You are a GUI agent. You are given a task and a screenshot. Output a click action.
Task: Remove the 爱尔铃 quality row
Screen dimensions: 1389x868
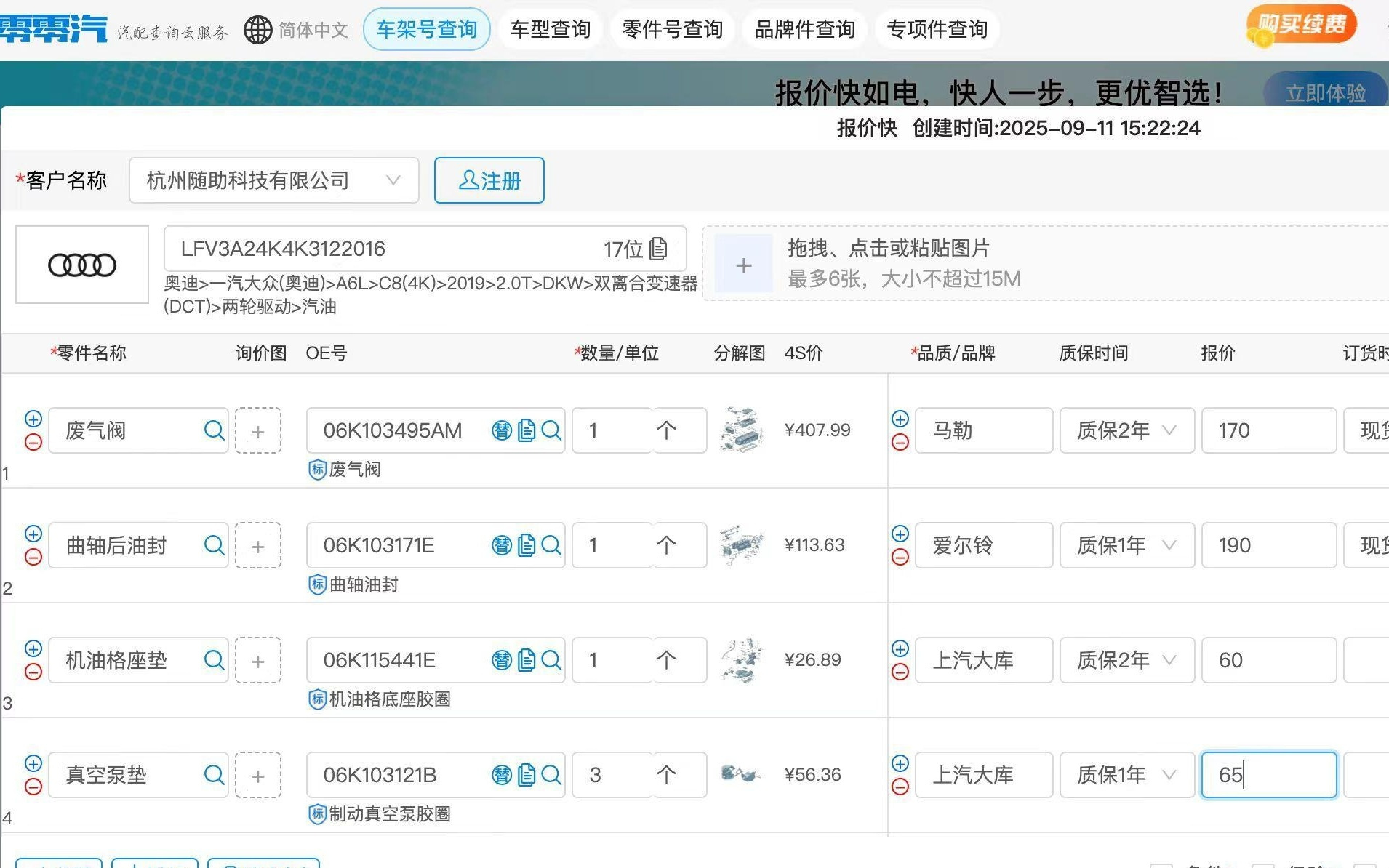coord(900,557)
